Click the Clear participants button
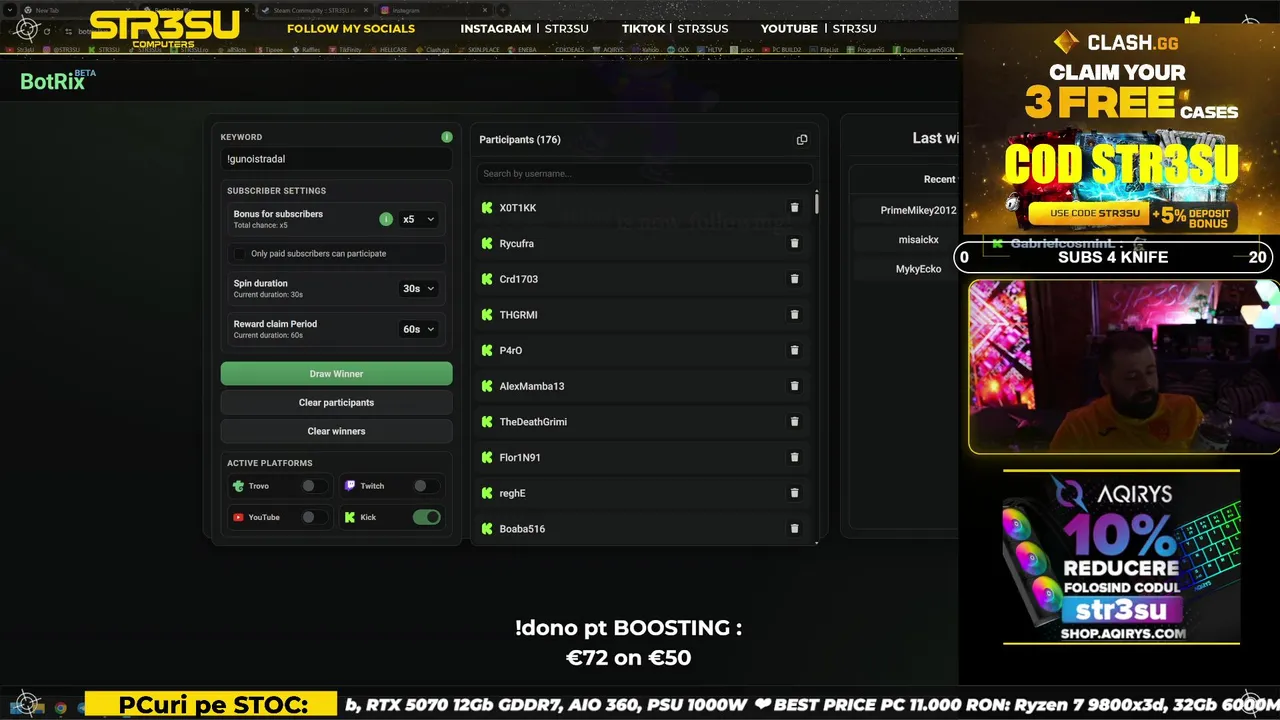Screen dimensions: 1280x720 336,403
